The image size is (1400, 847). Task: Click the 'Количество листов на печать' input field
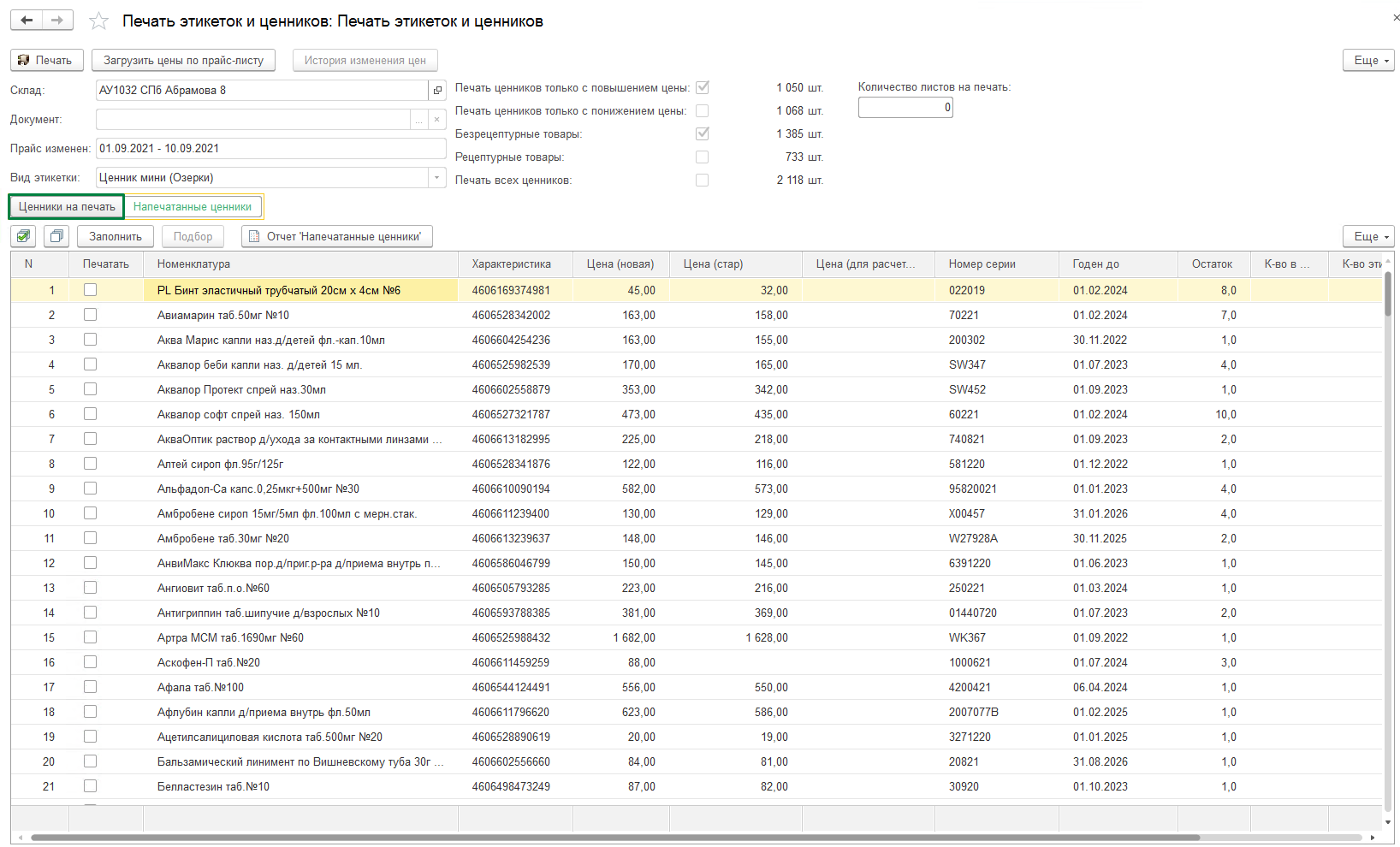tap(905, 108)
